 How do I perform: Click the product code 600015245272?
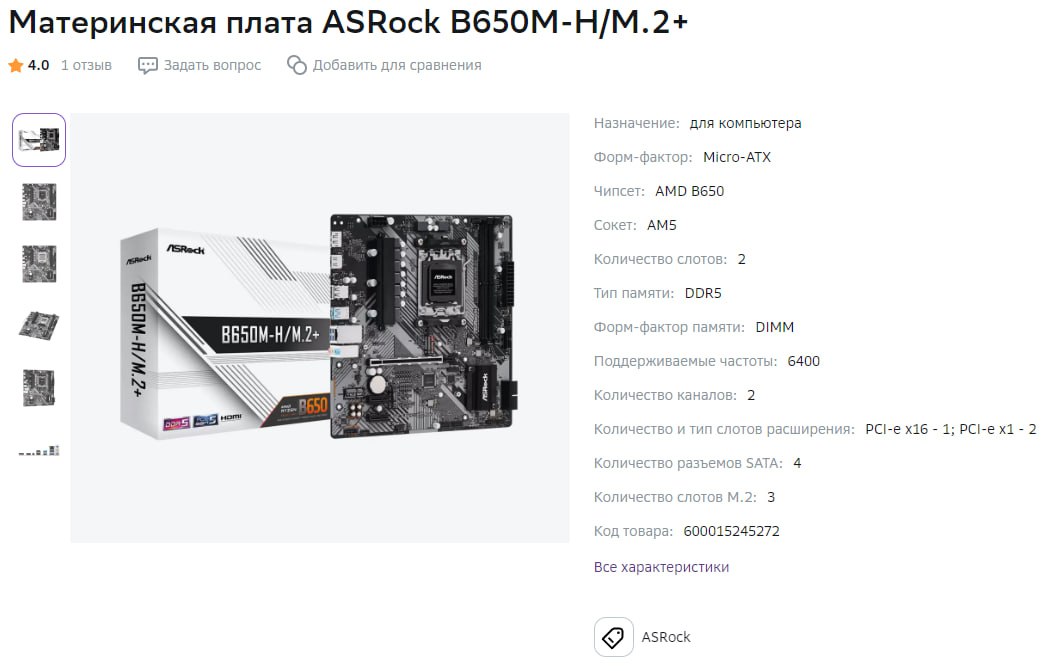coord(731,531)
